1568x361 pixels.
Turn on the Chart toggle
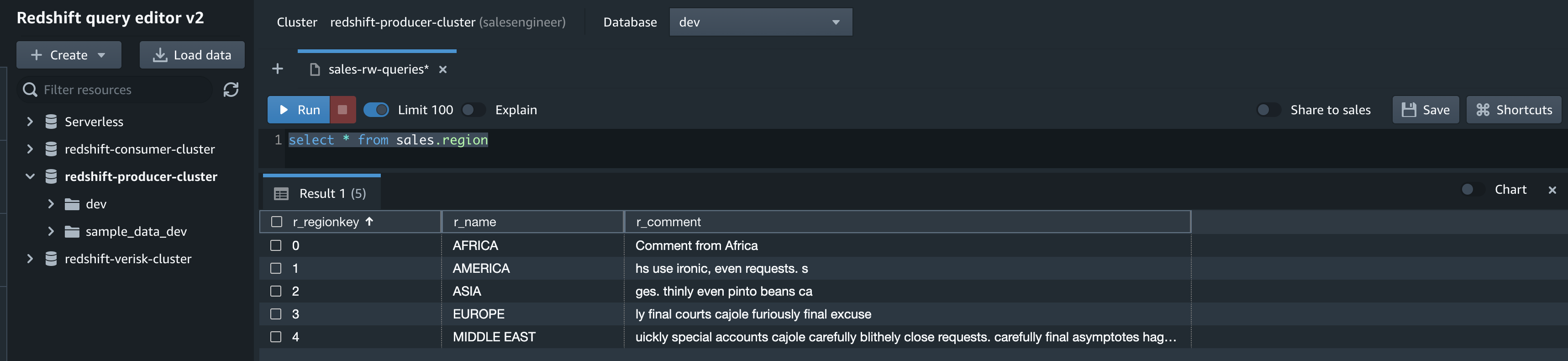click(x=1471, y=189)
